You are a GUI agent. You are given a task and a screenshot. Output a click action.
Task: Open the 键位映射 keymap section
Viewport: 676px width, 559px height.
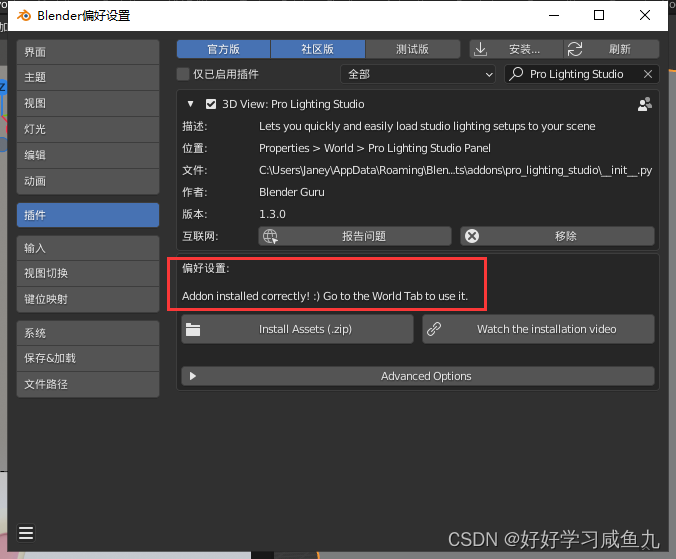[x=88, y=299]
